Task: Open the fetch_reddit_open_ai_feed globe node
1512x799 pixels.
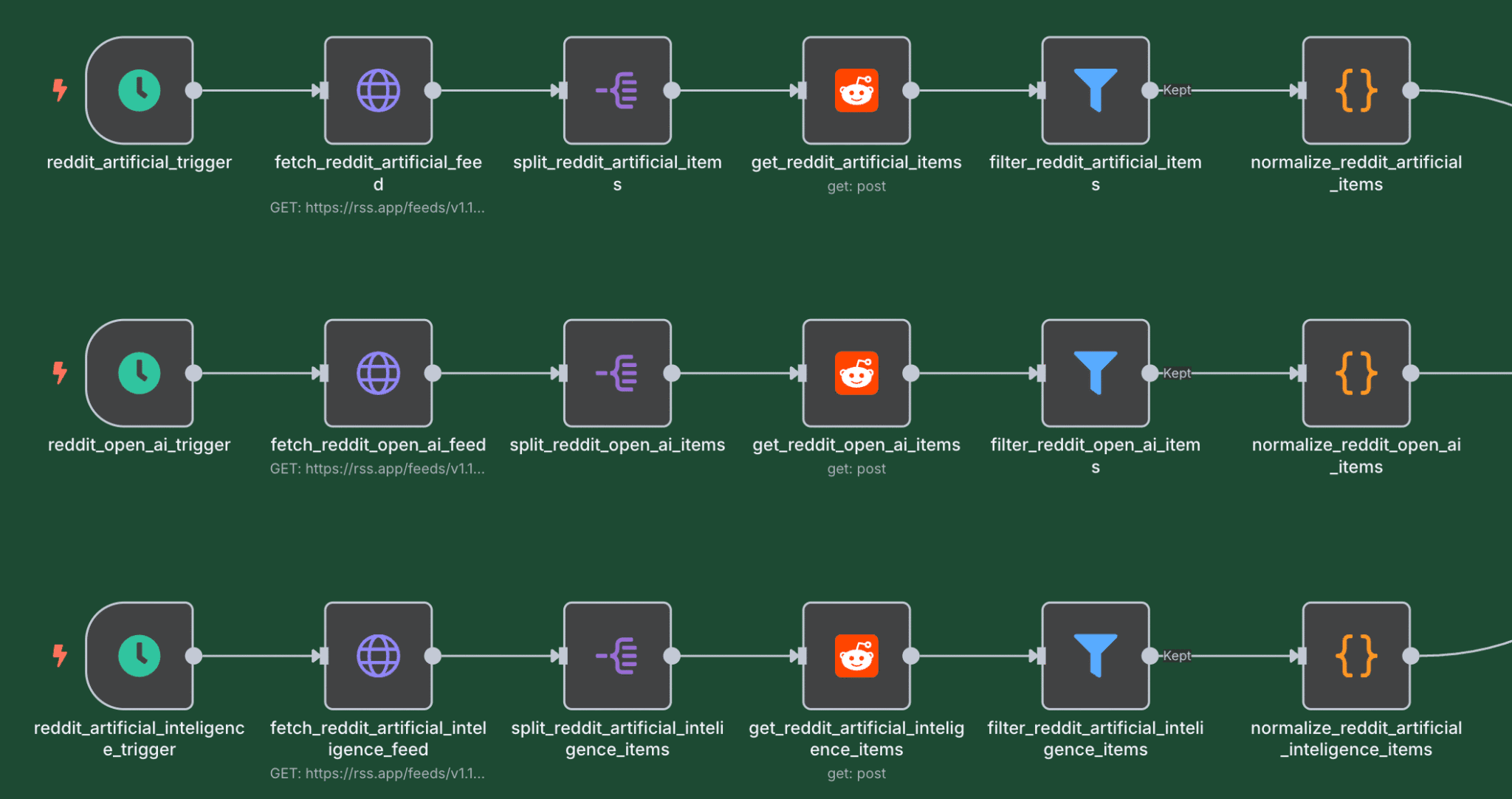Action: coord(378,373)
